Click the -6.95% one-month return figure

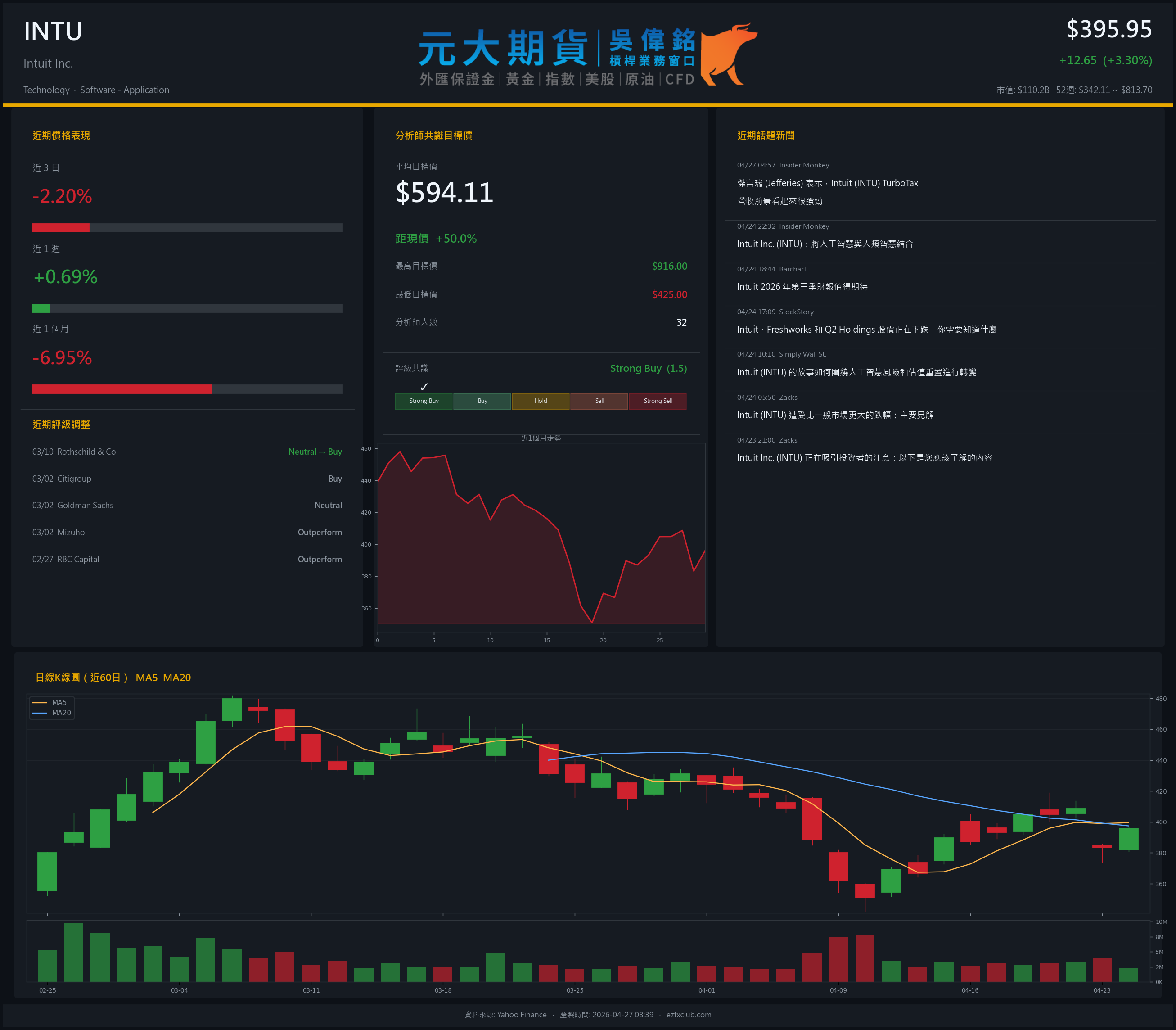62,357
